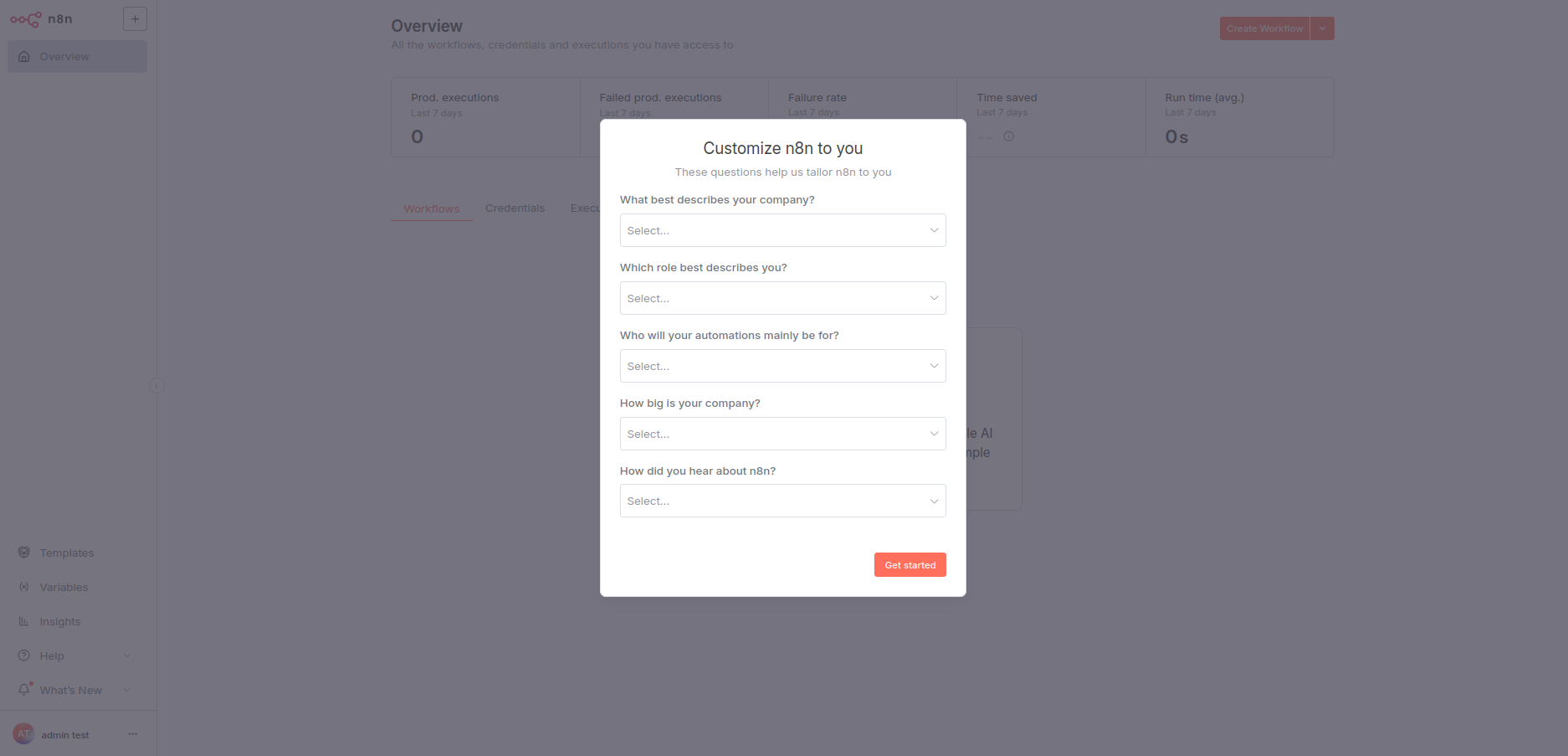
Task: Click the 'What best describes your company?' label
Action: [x=717, y=200]
